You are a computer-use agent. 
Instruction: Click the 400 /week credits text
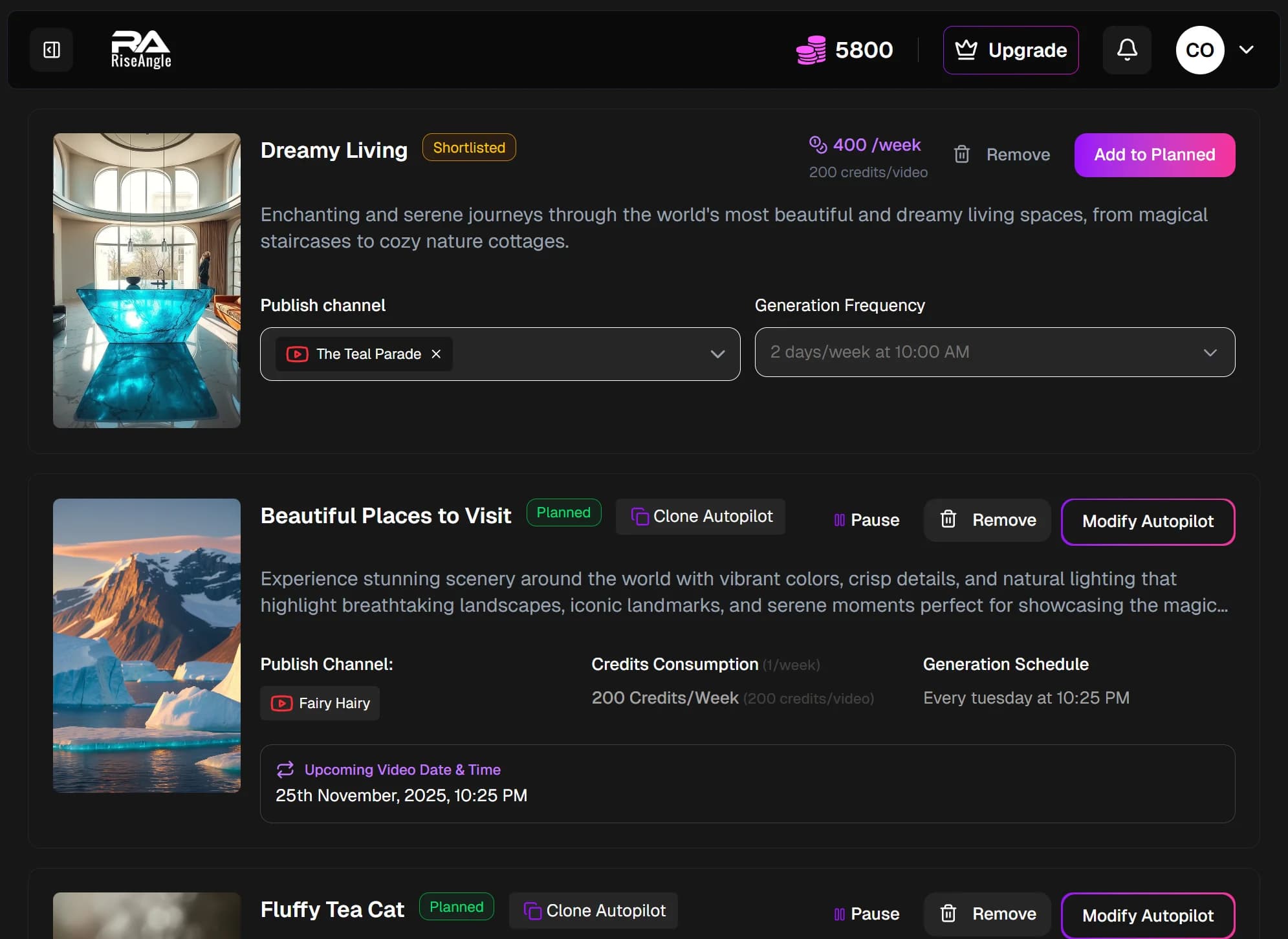pyautogui.click(x=877, y=145)
